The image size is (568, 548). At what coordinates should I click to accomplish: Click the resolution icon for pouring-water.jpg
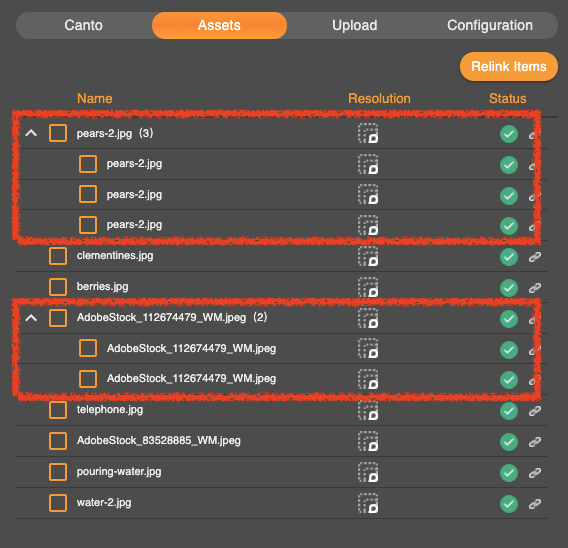pyautogui.click(x=368, y=472)
